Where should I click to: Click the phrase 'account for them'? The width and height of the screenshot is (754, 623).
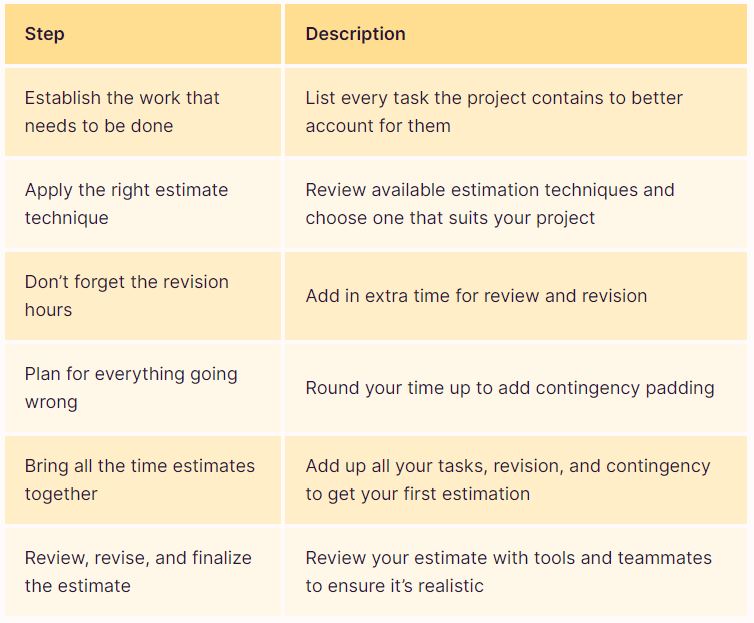coord(378,126)
